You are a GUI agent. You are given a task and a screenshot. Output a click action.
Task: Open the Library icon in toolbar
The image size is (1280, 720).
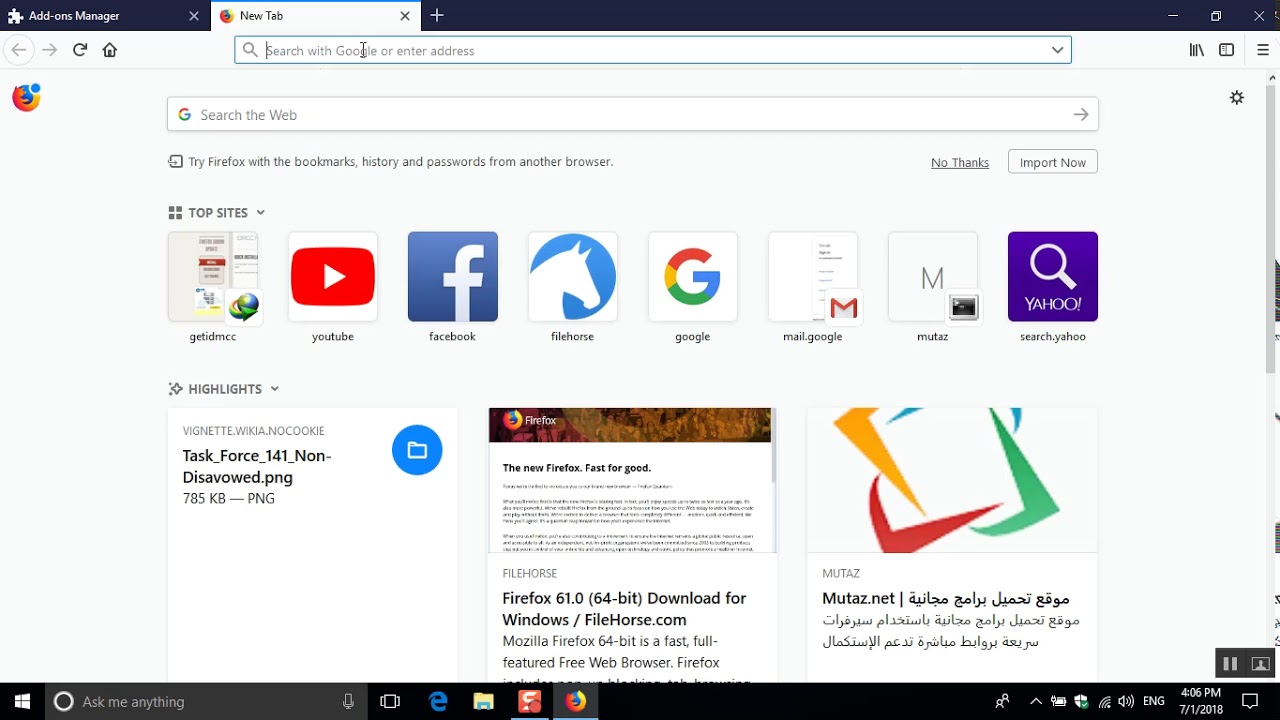(x=1196, y=50)
